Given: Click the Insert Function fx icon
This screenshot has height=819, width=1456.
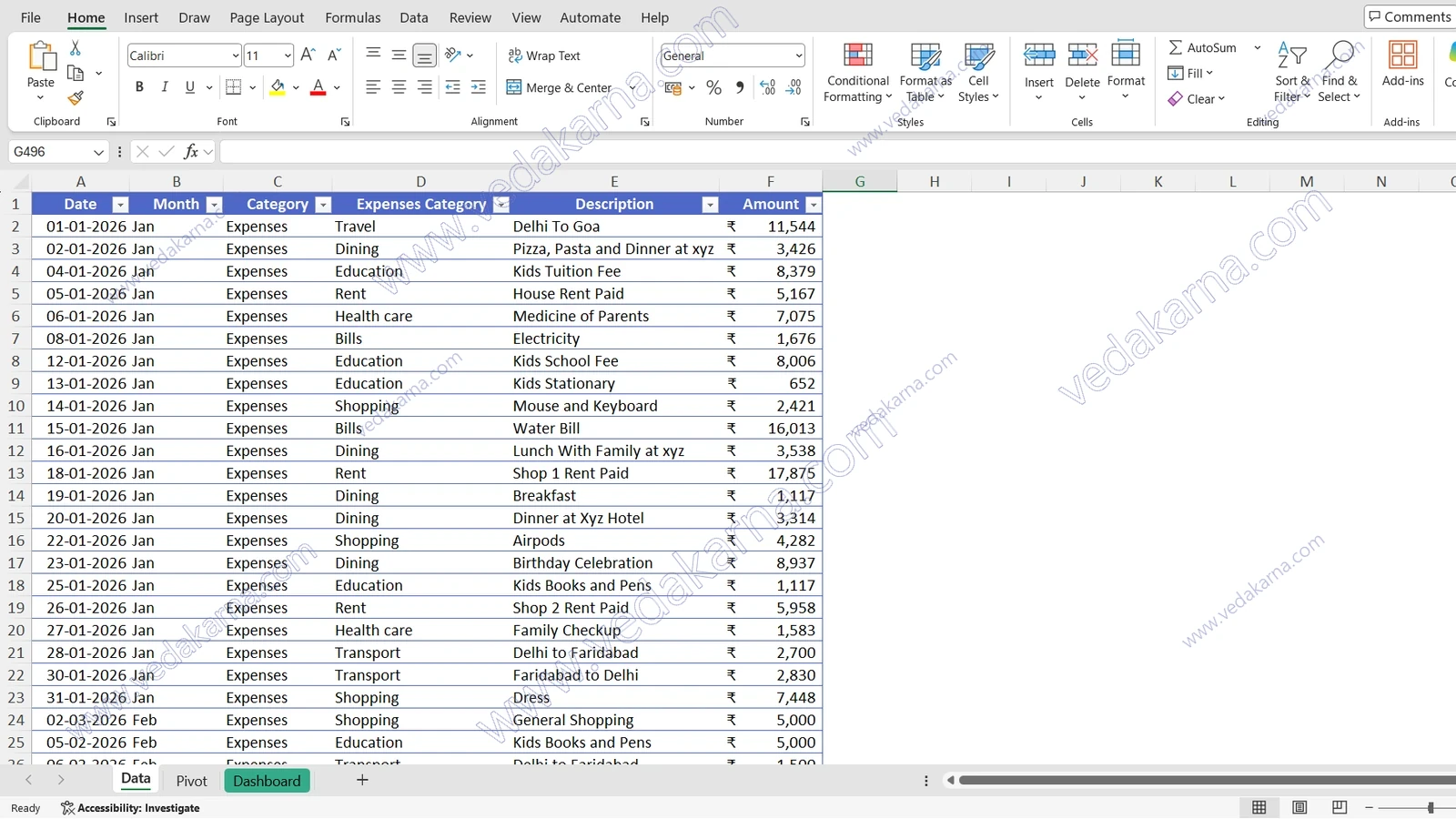Looking at the screenshot, I should [191, 151].
